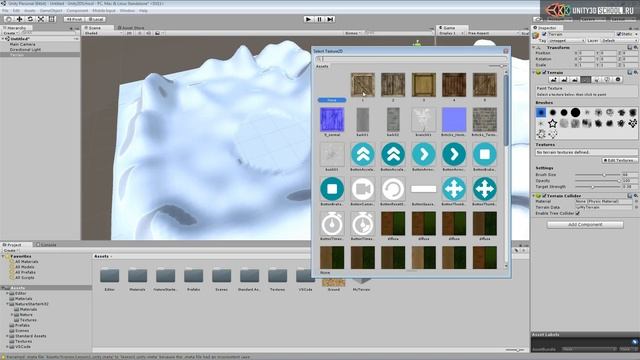Toggle the Terrain Collider enabled checkbox
Image resolution: width=640 pixels, height=360 pixels.
click(x=544, y=196)
